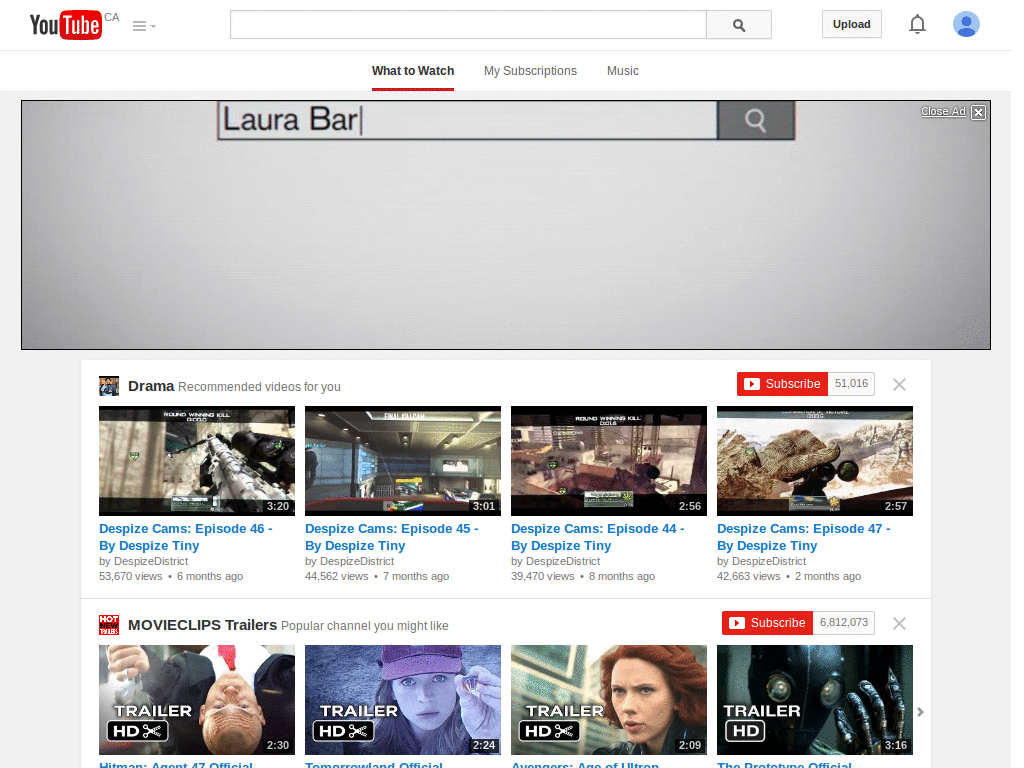
Task: Click "39,470 views" text
Action: [x=543, y=576]
